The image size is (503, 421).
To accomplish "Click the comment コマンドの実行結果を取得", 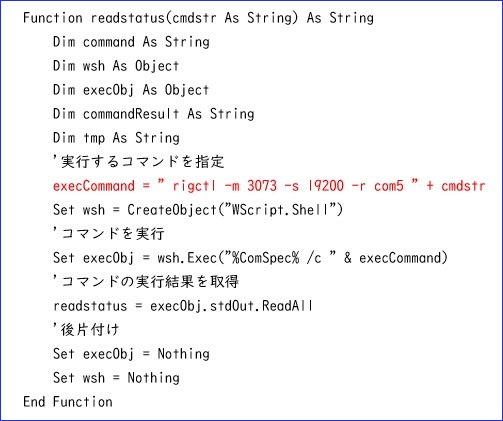I will [x=146, y=282].
